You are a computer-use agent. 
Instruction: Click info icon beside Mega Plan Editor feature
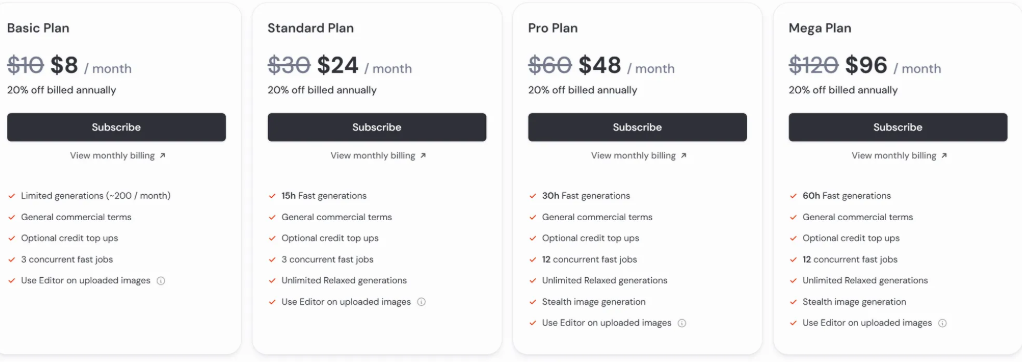tap(942, 323)
